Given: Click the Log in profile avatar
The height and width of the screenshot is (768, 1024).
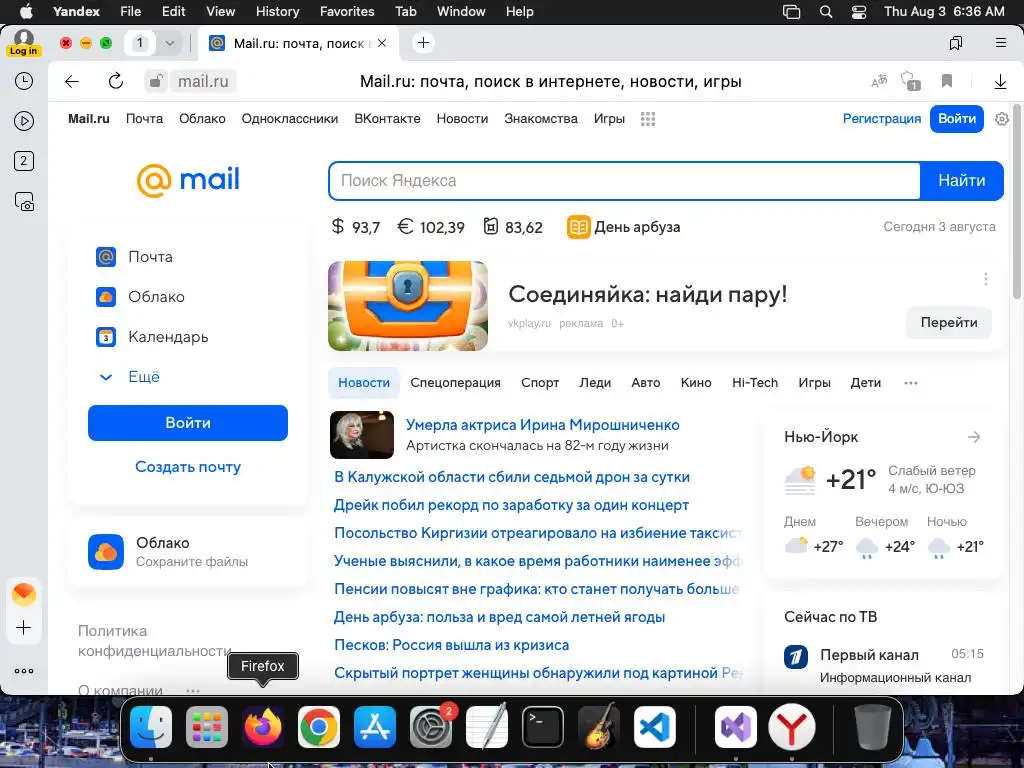Looking at the screenshot, I should coord(24,42).
